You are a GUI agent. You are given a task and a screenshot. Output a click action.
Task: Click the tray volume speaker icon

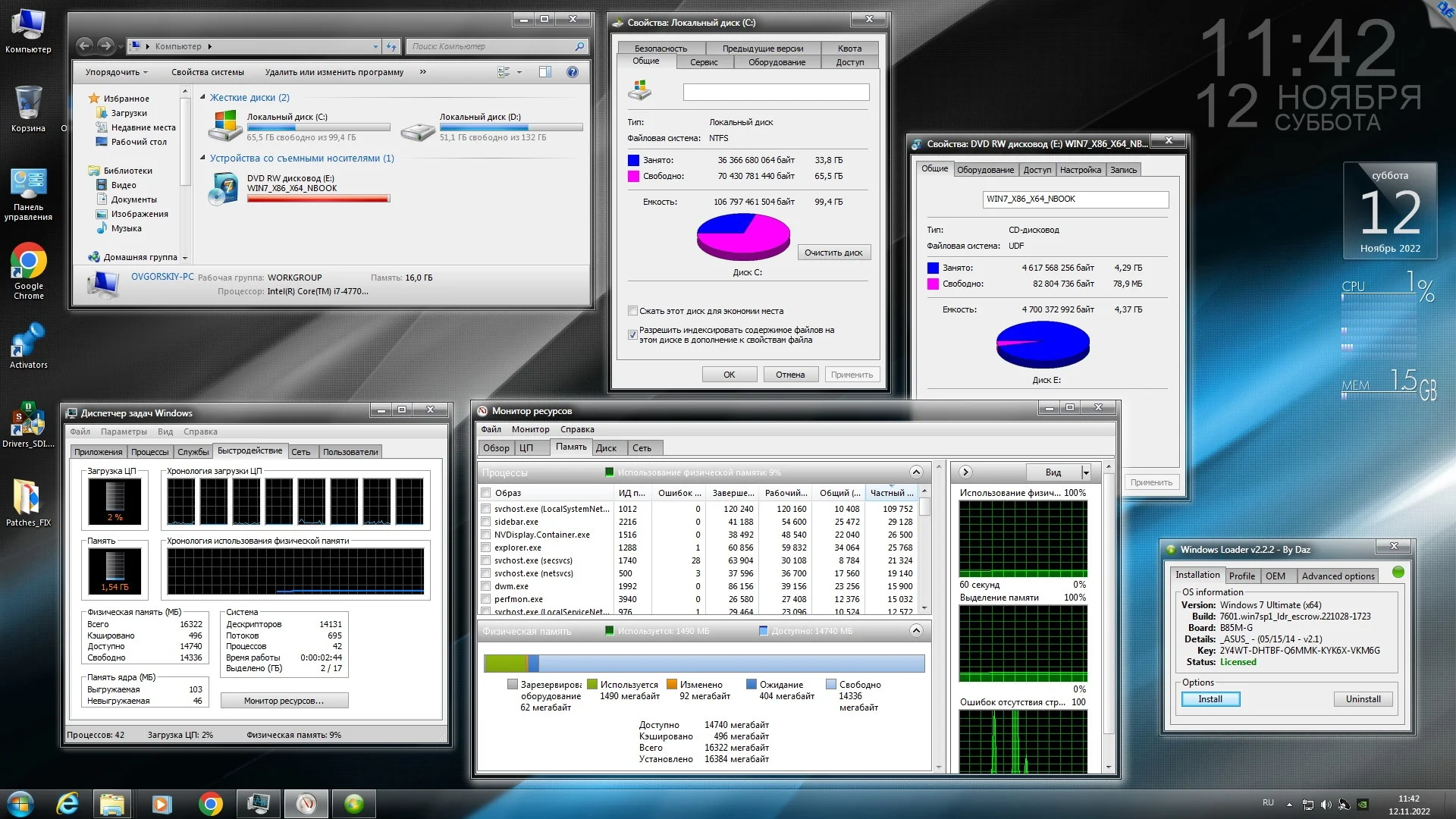(1326, 805)
